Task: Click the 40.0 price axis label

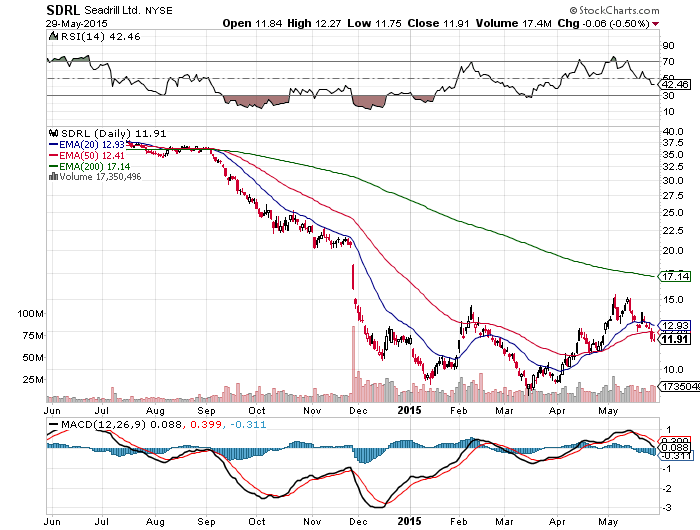Action: click(673, 132)
